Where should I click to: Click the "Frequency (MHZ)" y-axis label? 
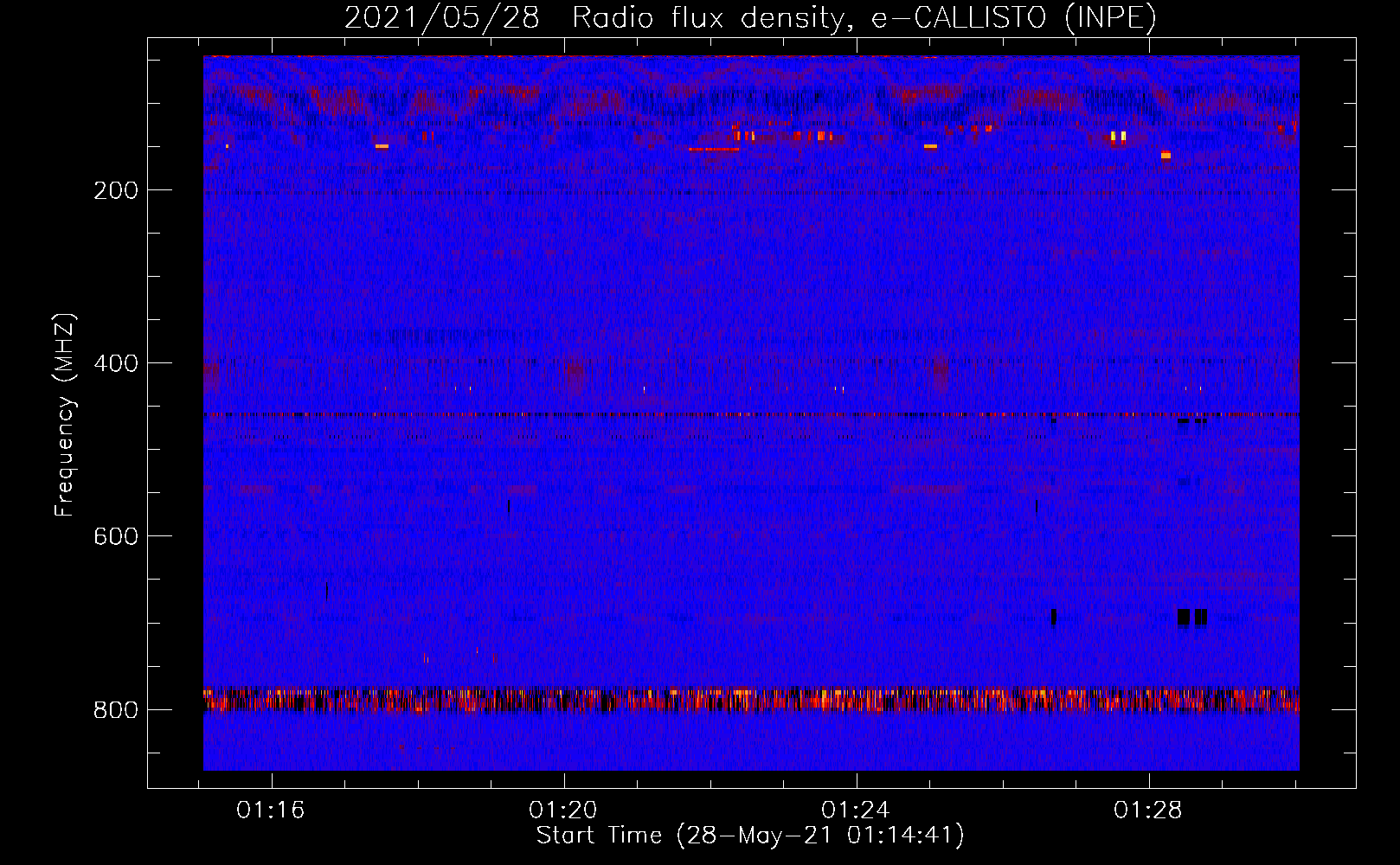[x=65, y=415]
